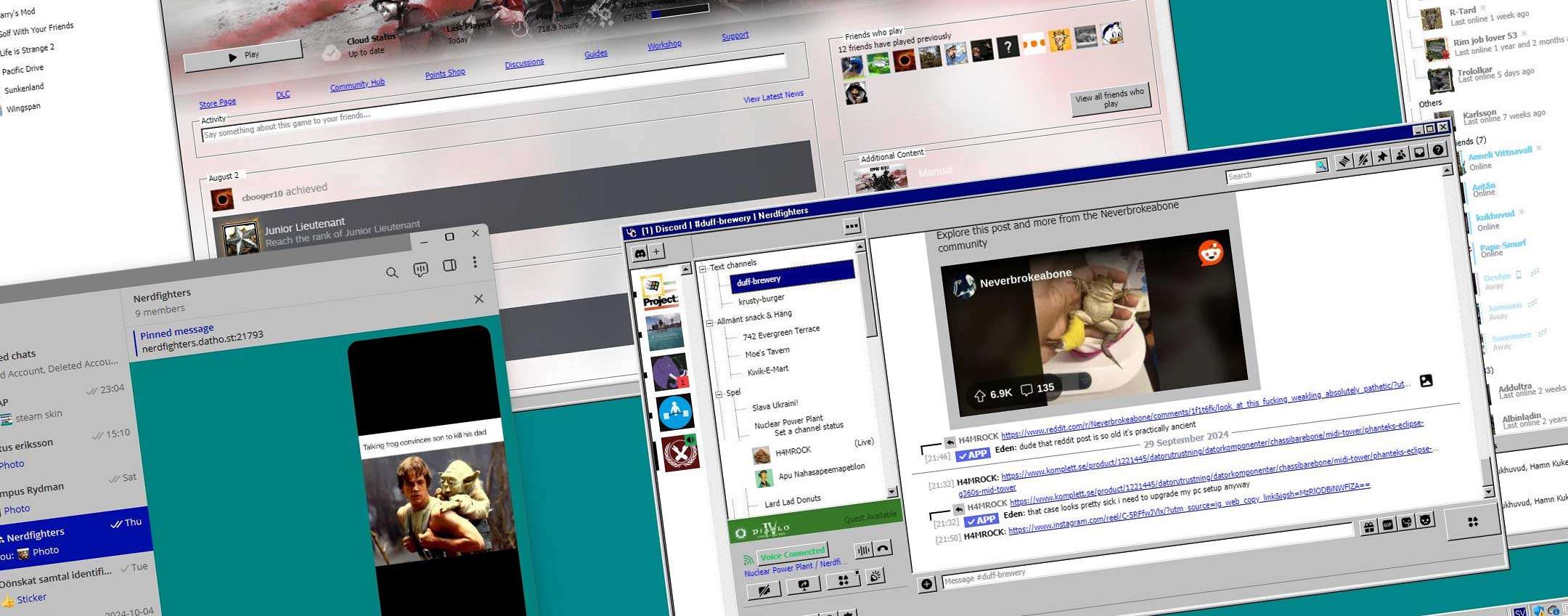Collapse the Text channels tree category

point(703,269)
